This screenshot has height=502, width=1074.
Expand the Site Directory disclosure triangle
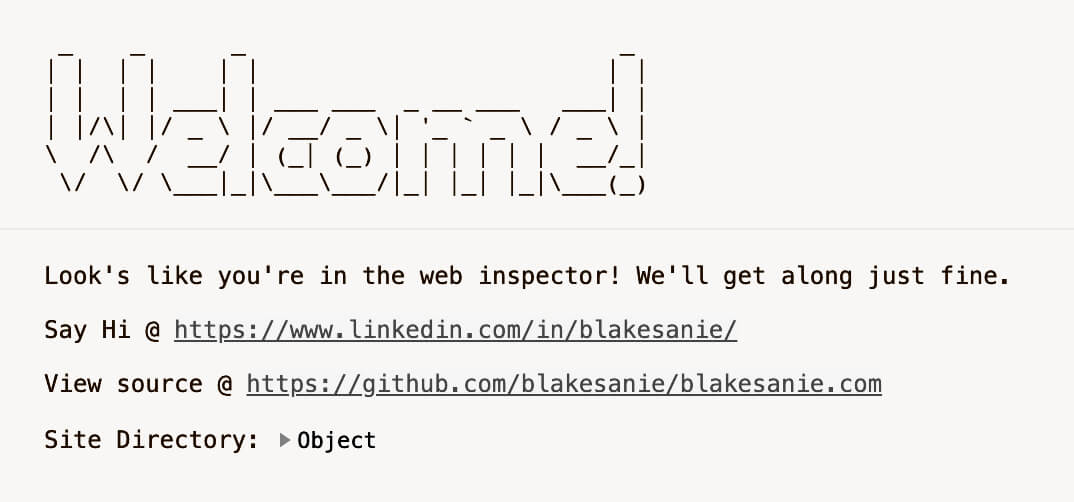click(285, 440)
